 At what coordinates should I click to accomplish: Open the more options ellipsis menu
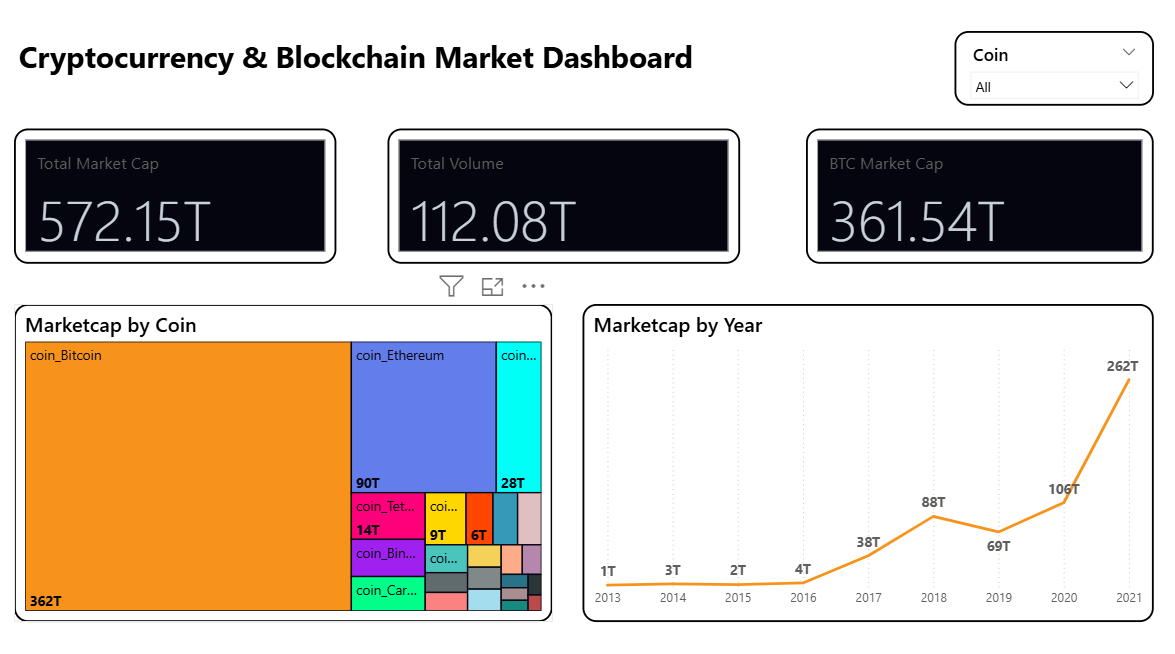tap(534, 286)
